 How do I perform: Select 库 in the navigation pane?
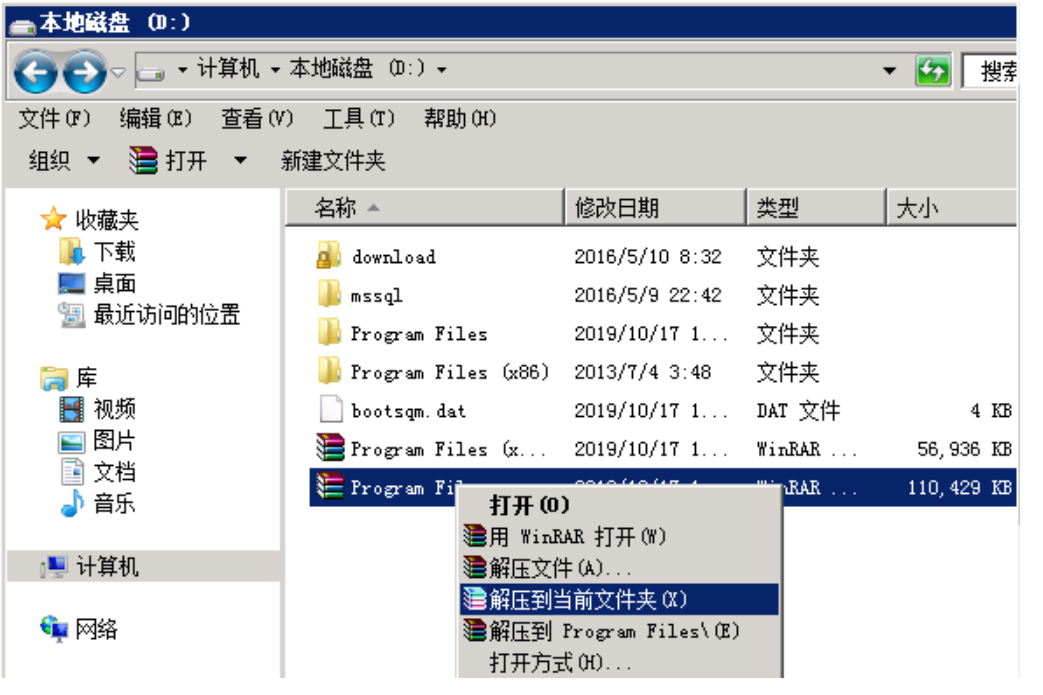click(x=86, y=378)
